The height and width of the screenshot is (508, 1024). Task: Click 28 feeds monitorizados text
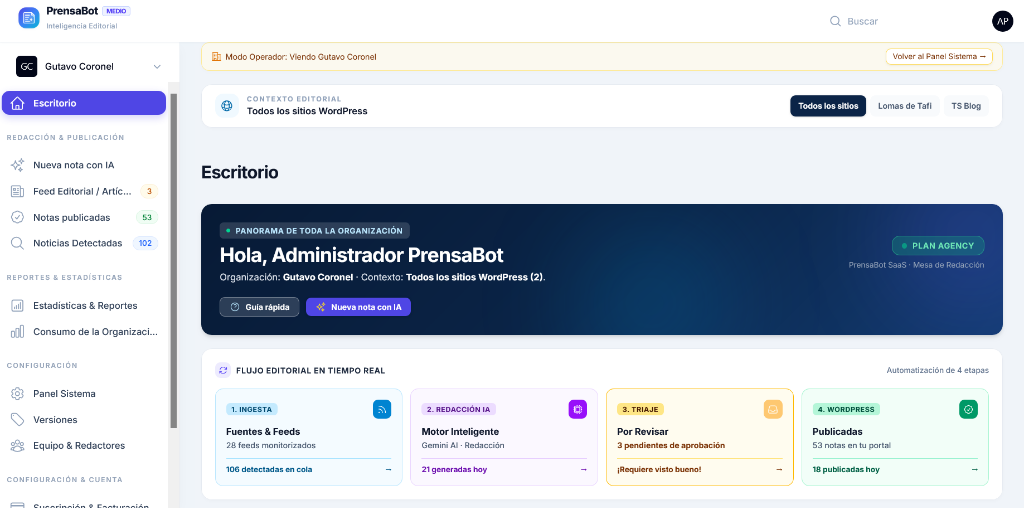coord(270,445)
